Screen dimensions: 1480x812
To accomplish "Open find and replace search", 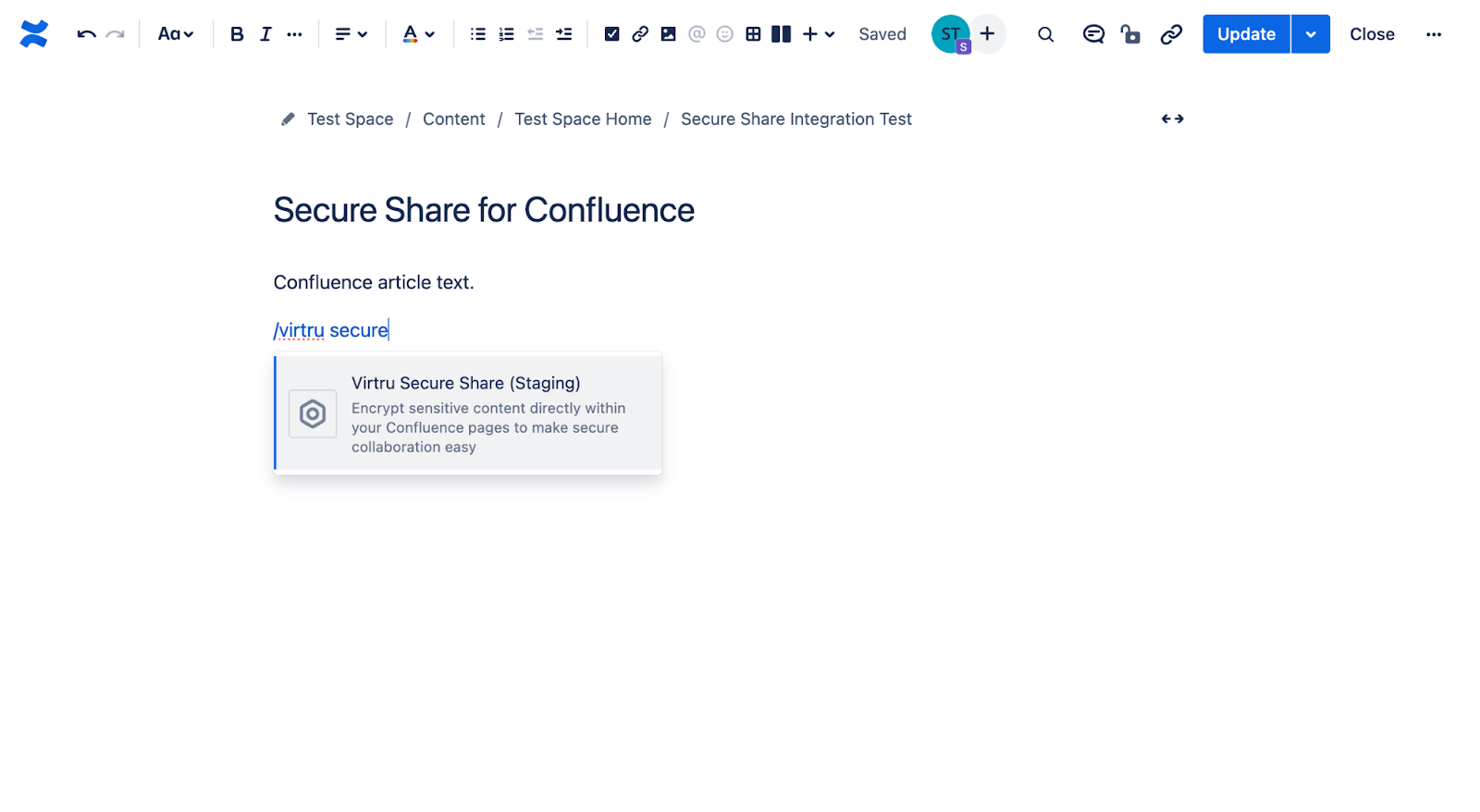I will [1045, 34].
